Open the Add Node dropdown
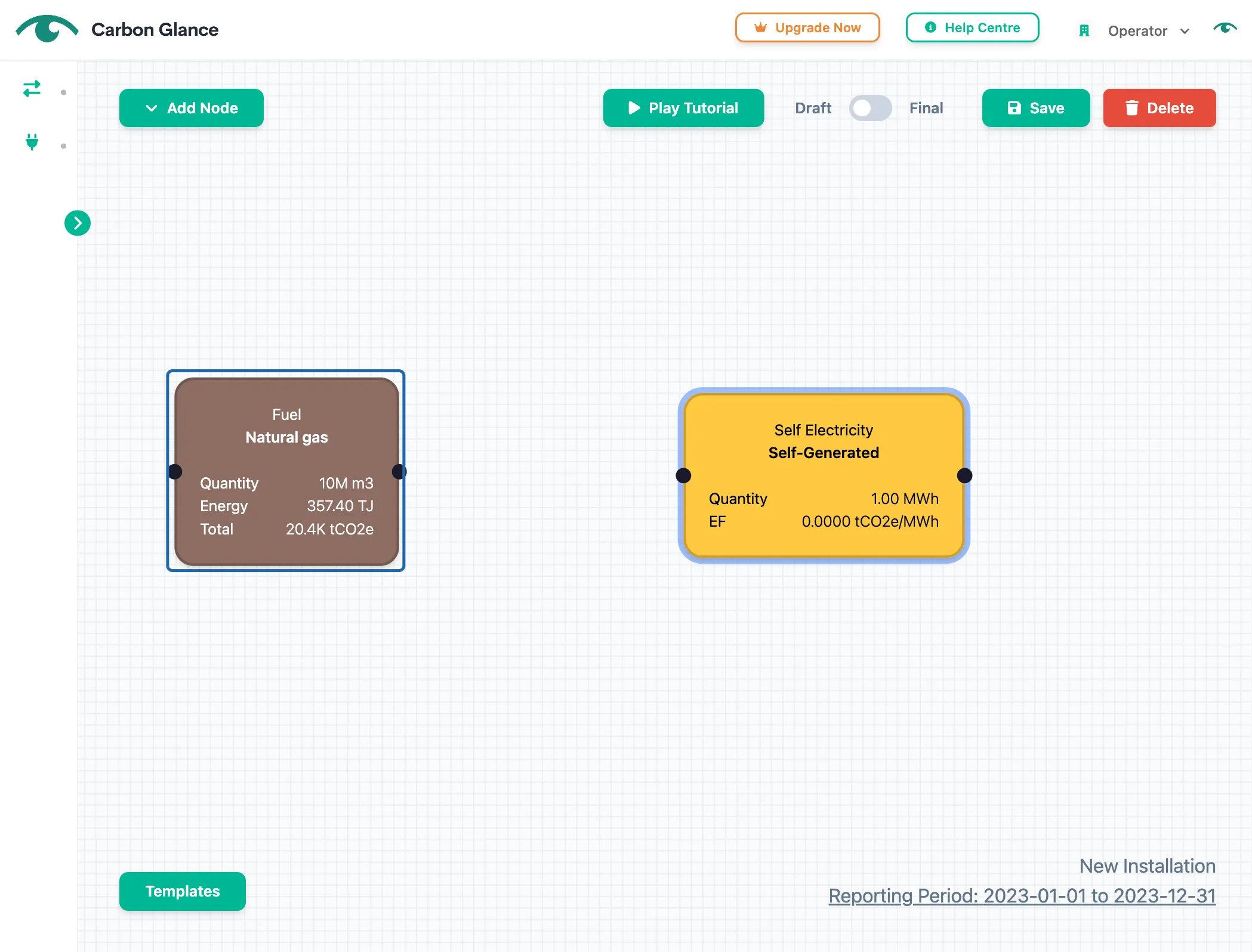 click(x=192, y=108)
